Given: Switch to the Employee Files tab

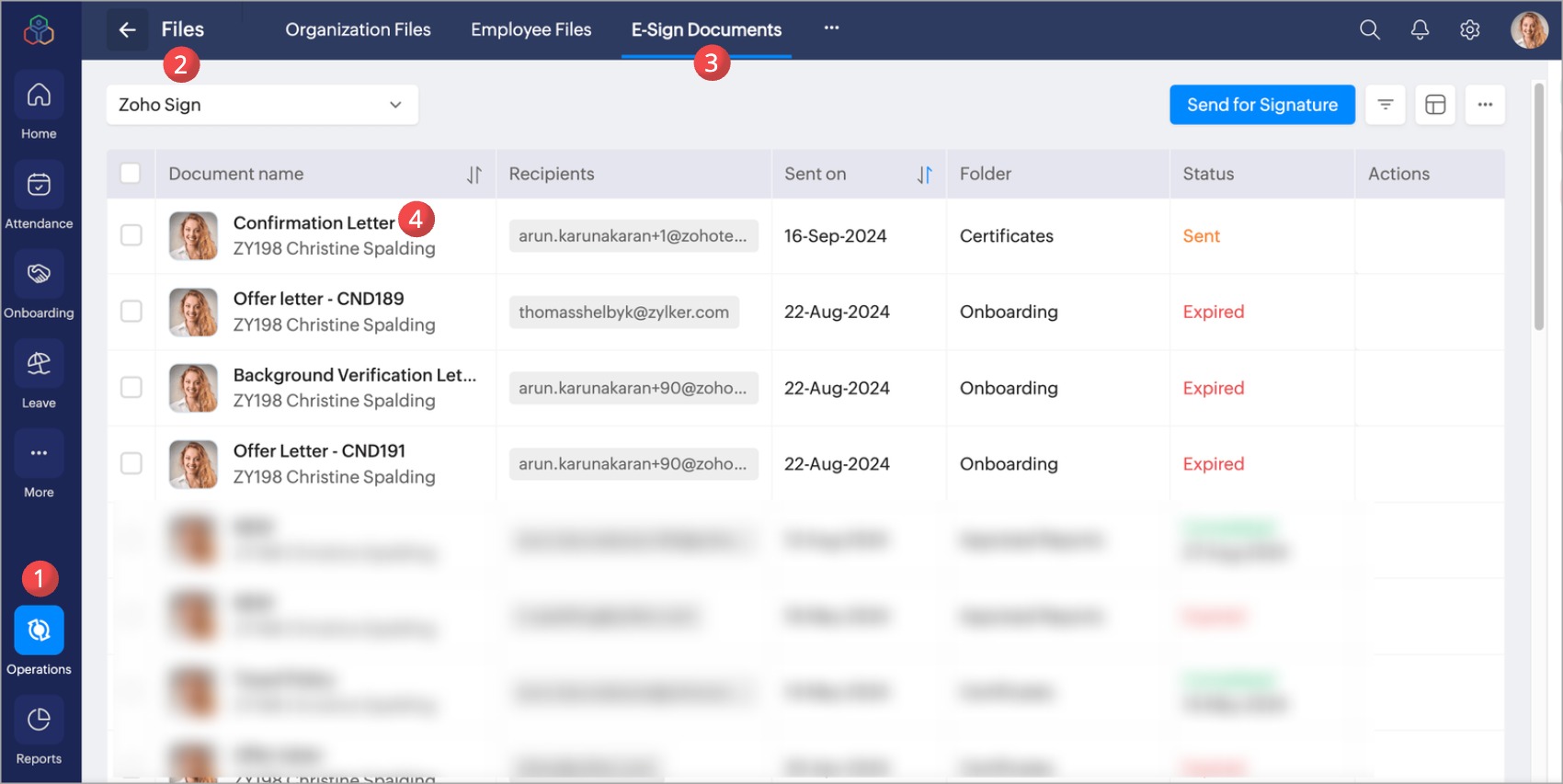Looking at the screenshot, I should [531, 30].
